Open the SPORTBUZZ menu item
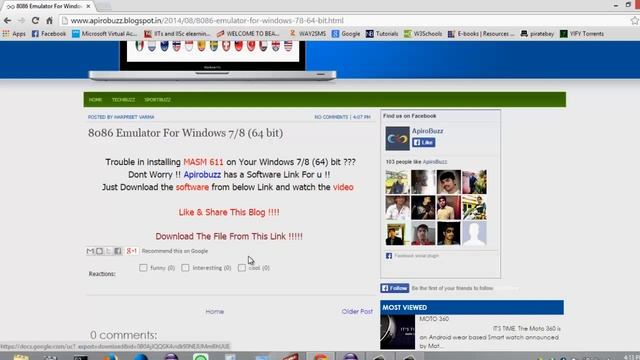The height and width of the screenshot is (360, 640). 158,100
